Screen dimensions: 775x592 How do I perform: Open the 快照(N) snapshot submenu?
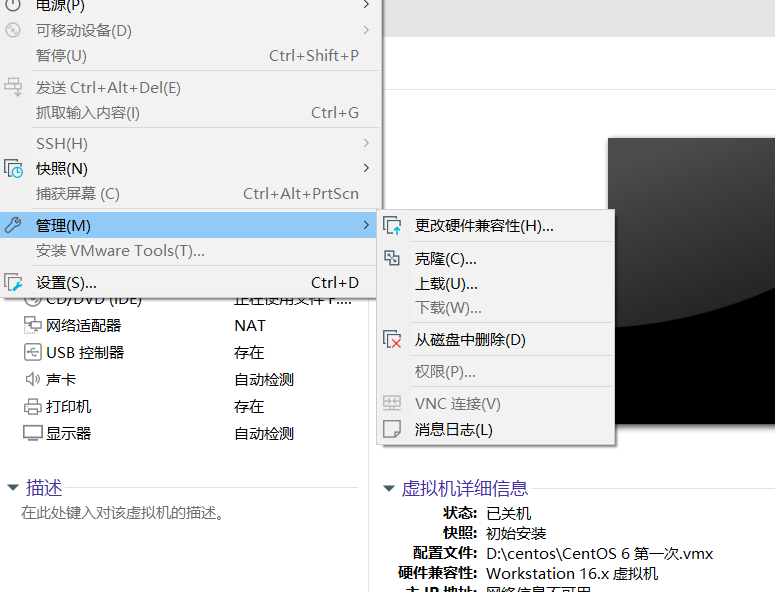click(190, 169)
